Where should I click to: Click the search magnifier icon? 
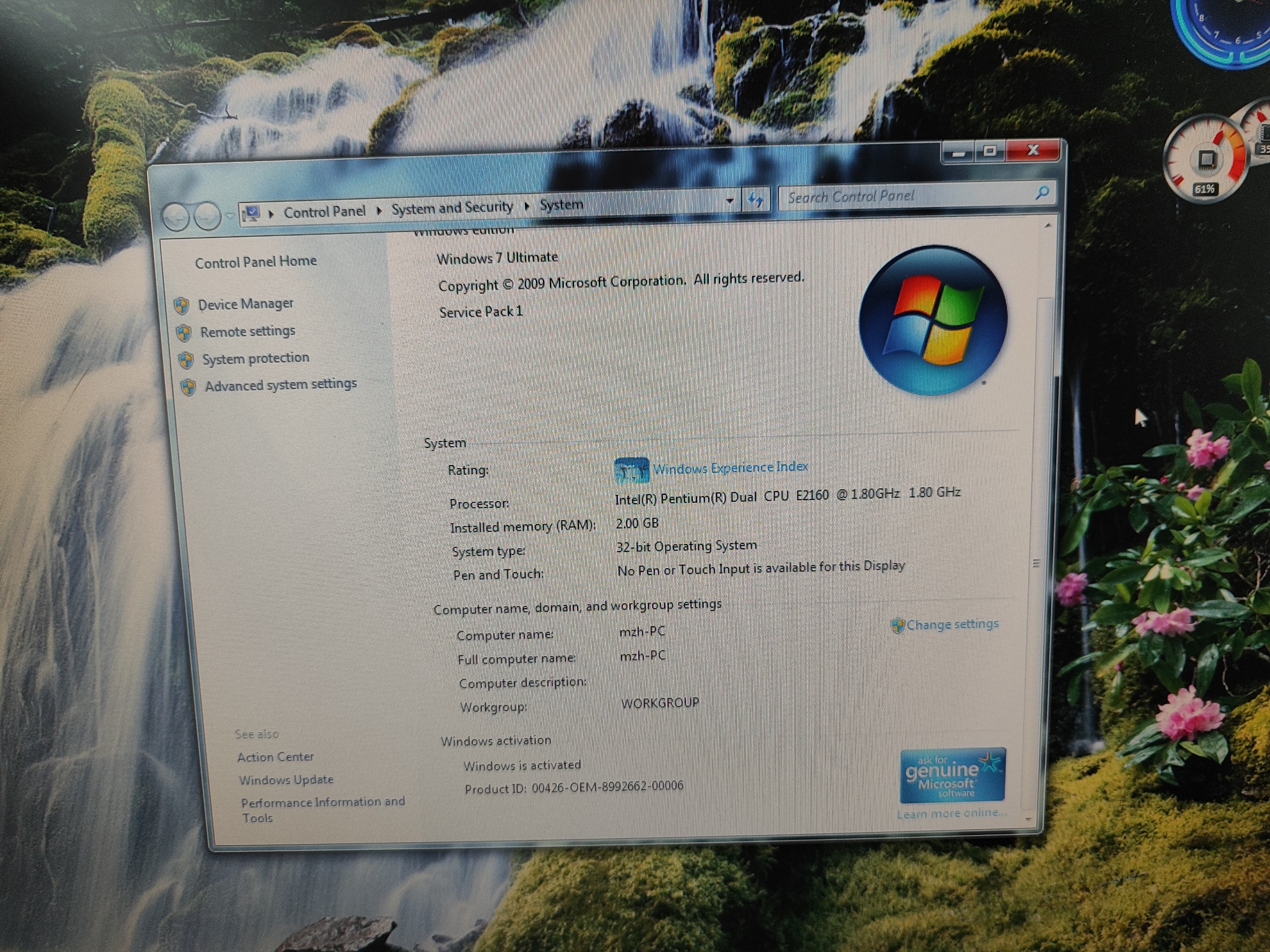pos(1042,192)
